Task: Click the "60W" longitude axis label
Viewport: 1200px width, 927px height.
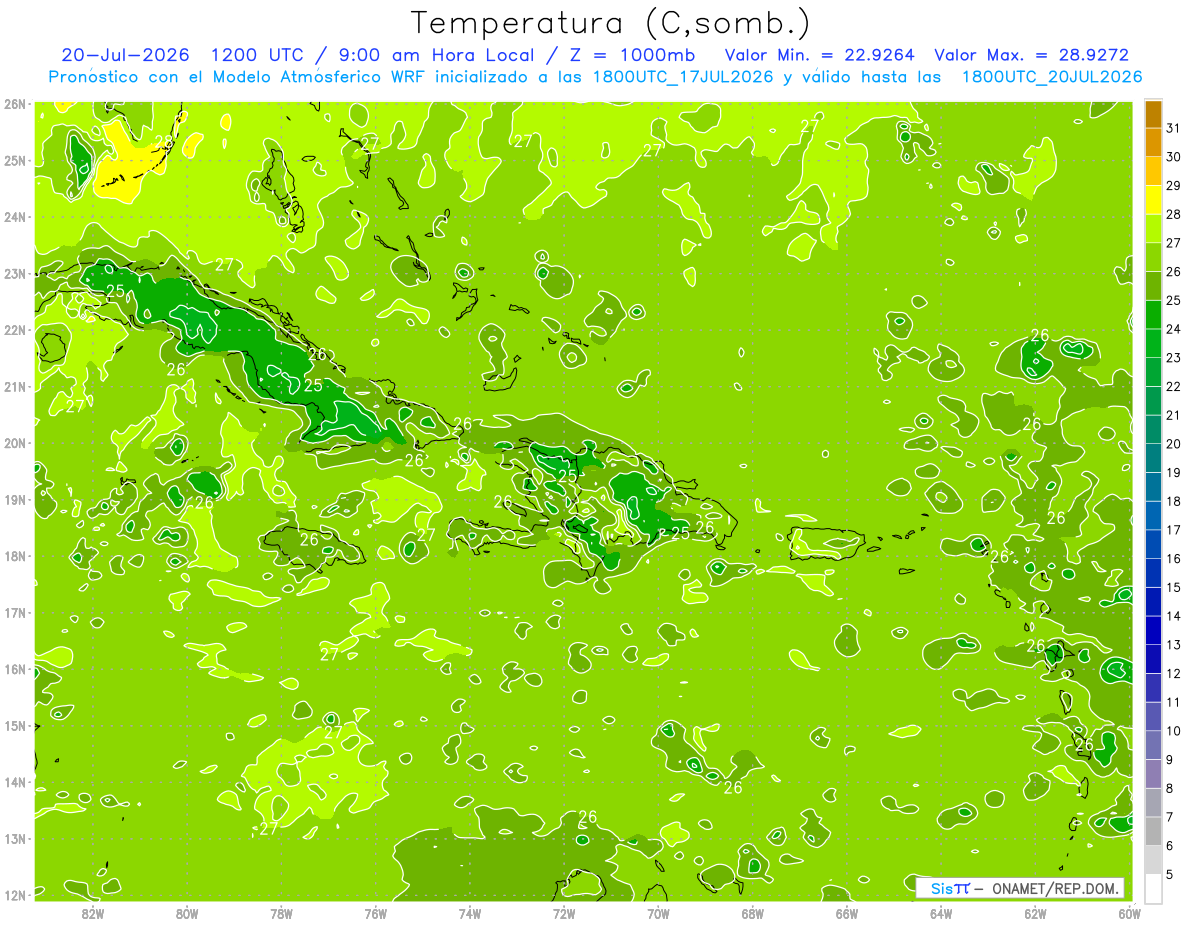Action: (x=1129, y=913)
